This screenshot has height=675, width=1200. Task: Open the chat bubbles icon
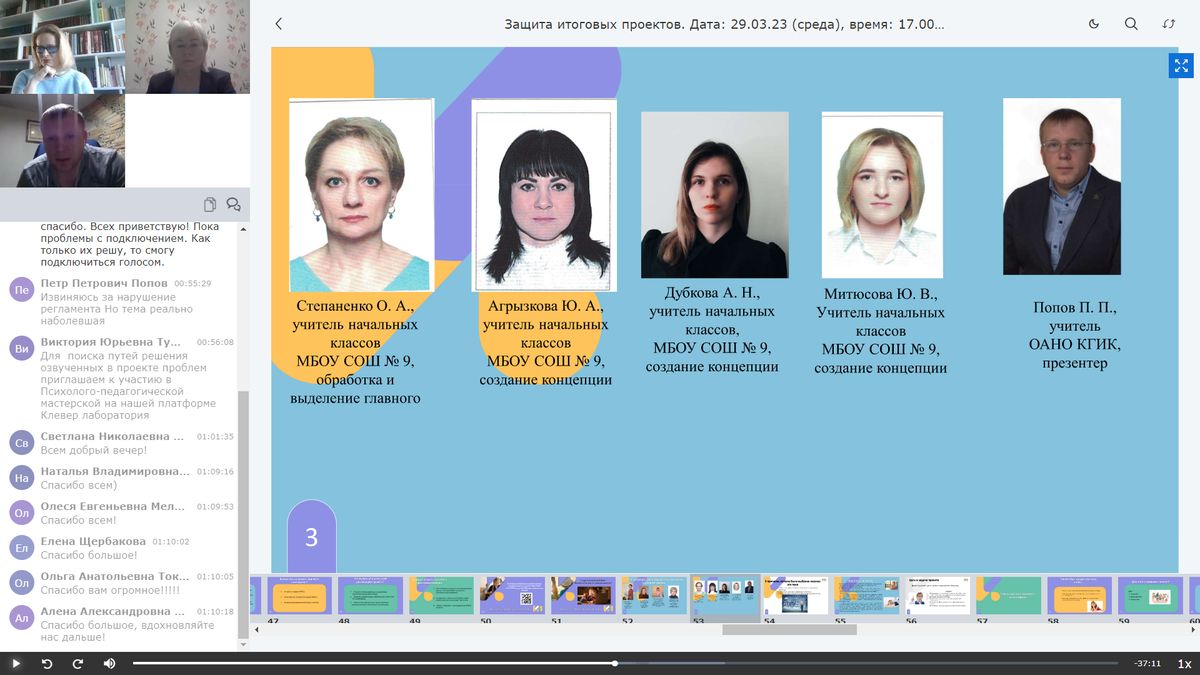233,204
